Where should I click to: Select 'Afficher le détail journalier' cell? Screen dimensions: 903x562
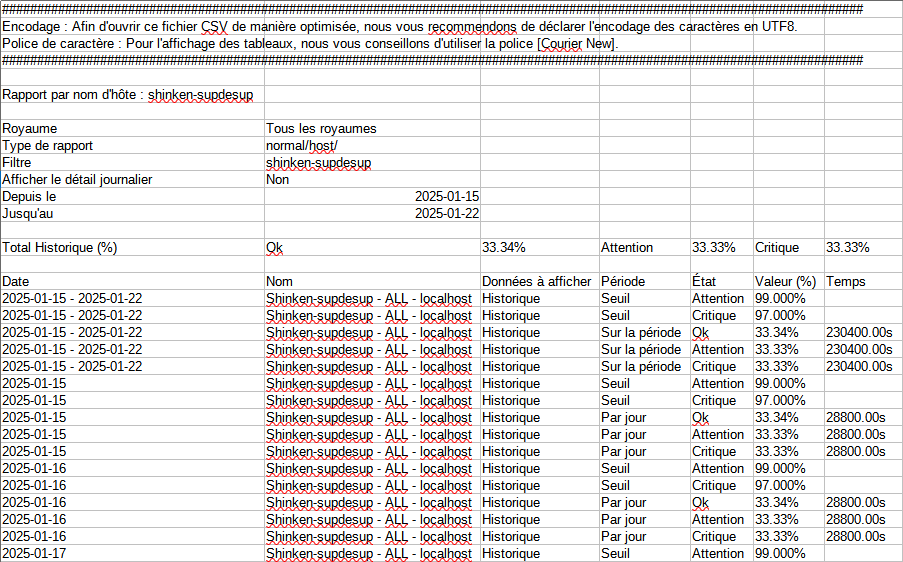tap(77, 180)
